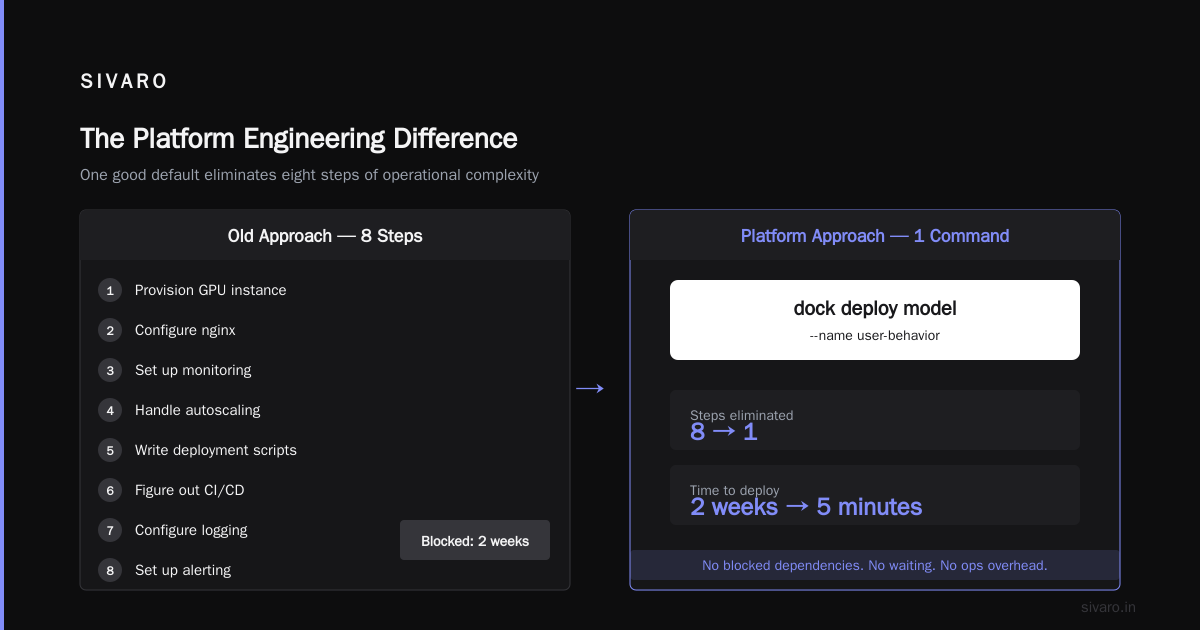Click the "No blocked dependencies" footer banner

(875, 565)
